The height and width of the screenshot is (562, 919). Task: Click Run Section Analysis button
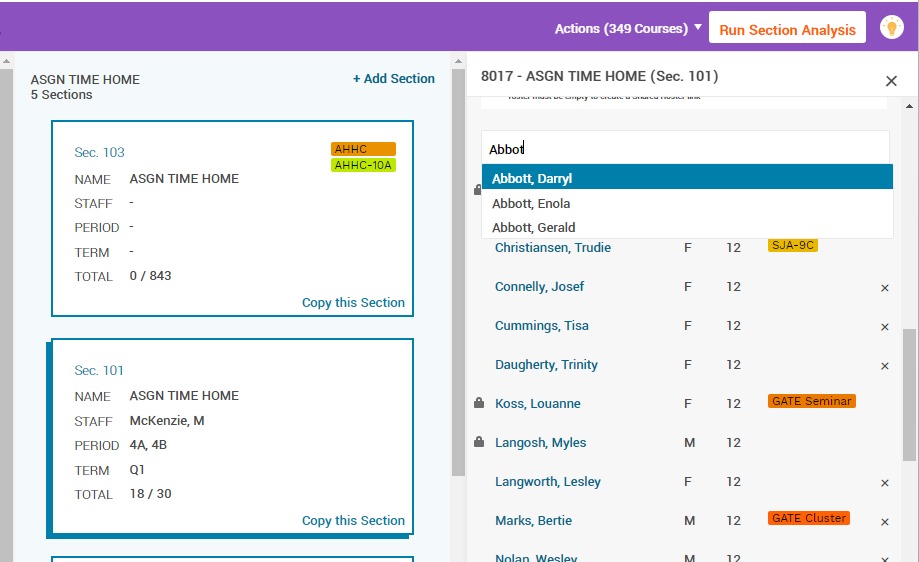(x=787, y=29)
